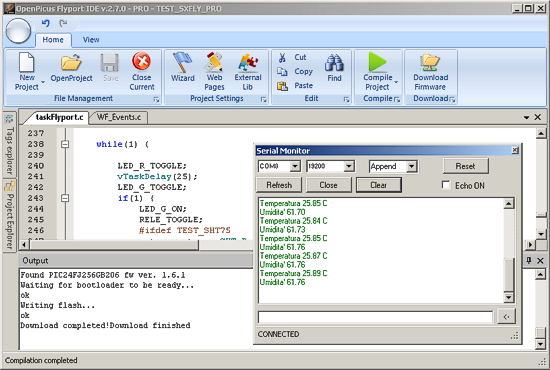Click the '#ifdef TEST_SHT75' code line
The image size is (550, 370).
(185, 230)
